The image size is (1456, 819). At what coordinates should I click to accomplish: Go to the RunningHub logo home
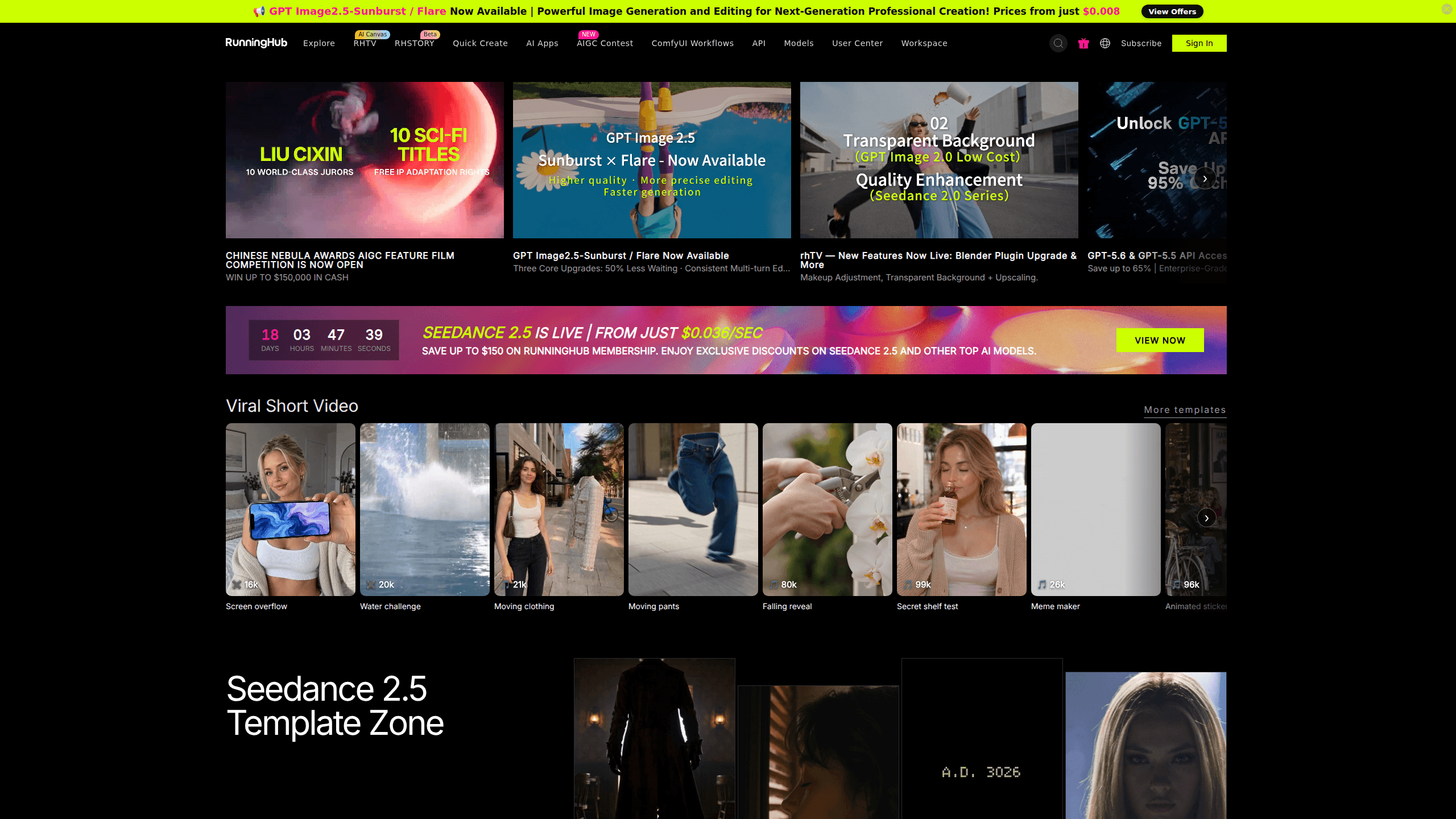256,43
